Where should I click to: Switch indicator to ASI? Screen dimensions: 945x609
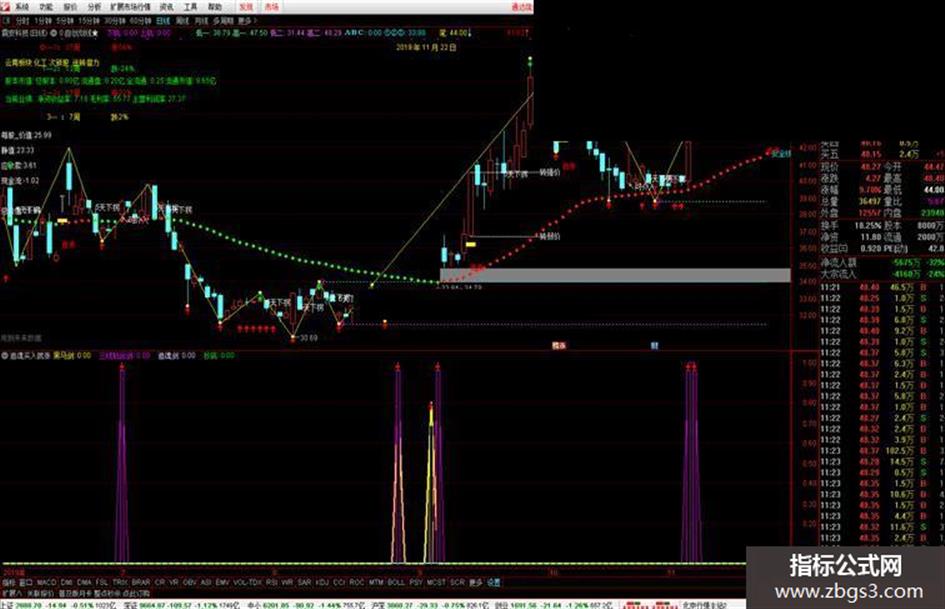tap(206, 582)
